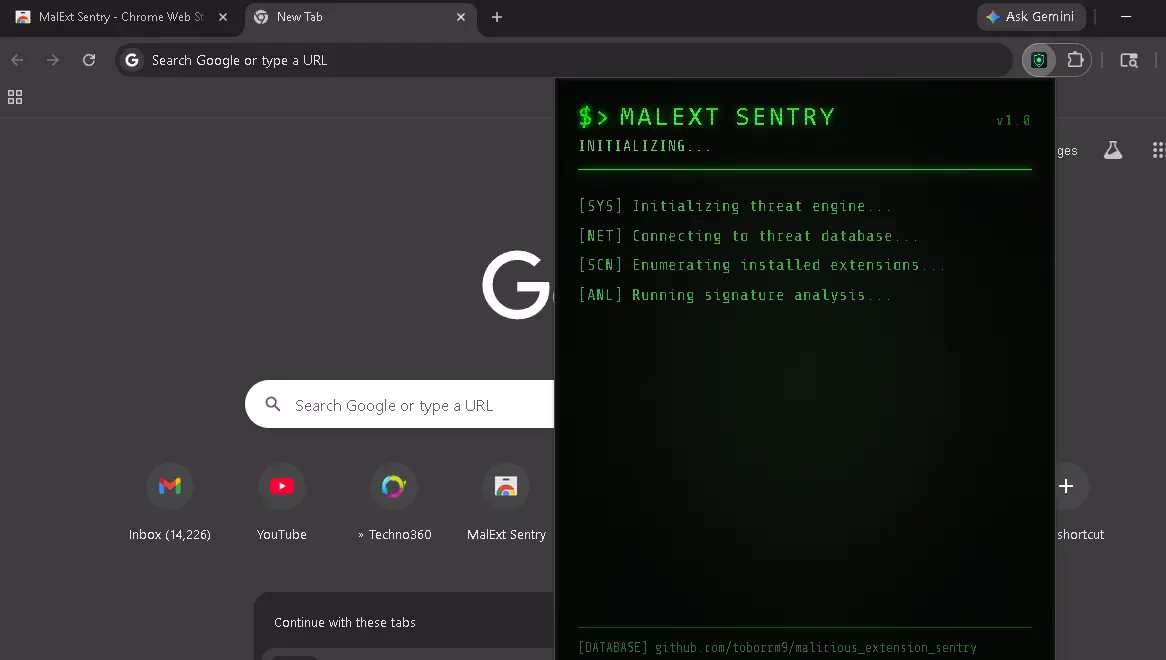
Task: Navigate back using the back arrow
Action: [x=16, y=60]
